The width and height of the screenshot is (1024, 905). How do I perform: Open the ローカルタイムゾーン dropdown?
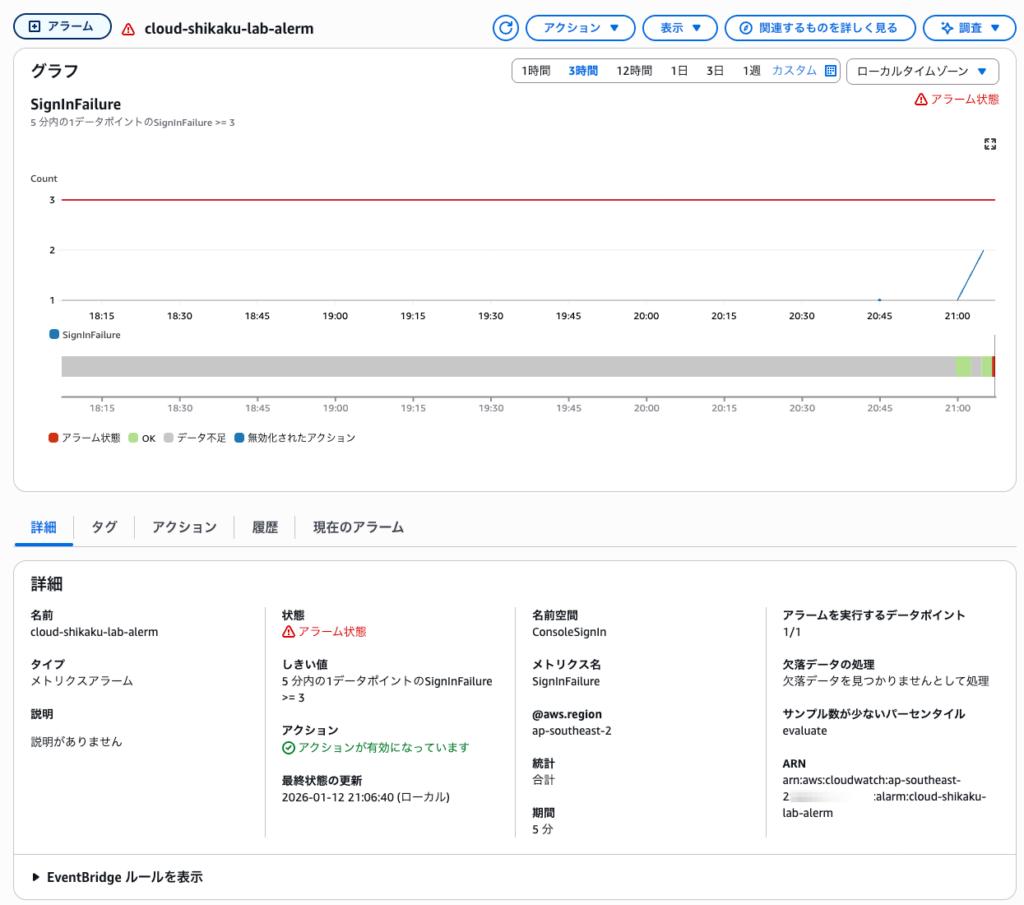[922, 71]
